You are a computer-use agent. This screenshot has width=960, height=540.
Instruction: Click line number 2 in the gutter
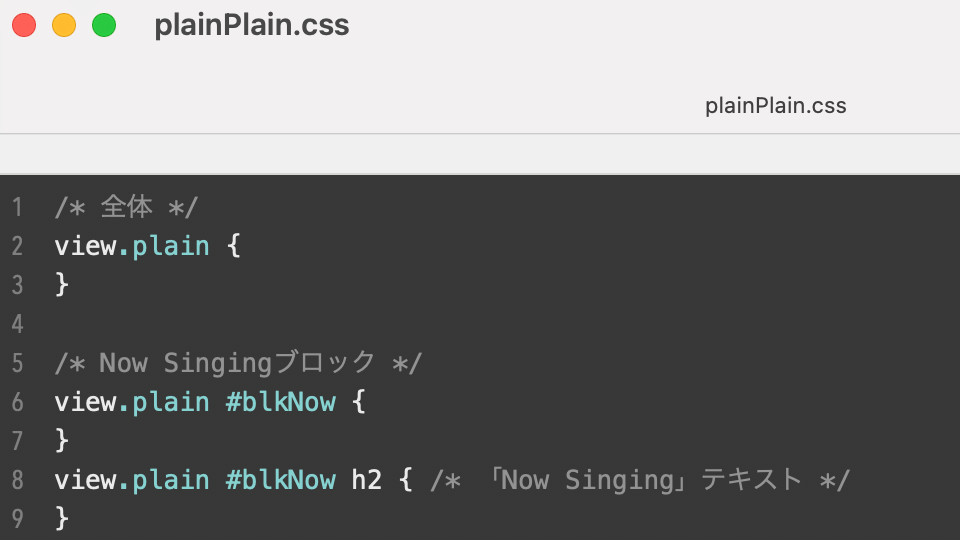coord(17,246)
